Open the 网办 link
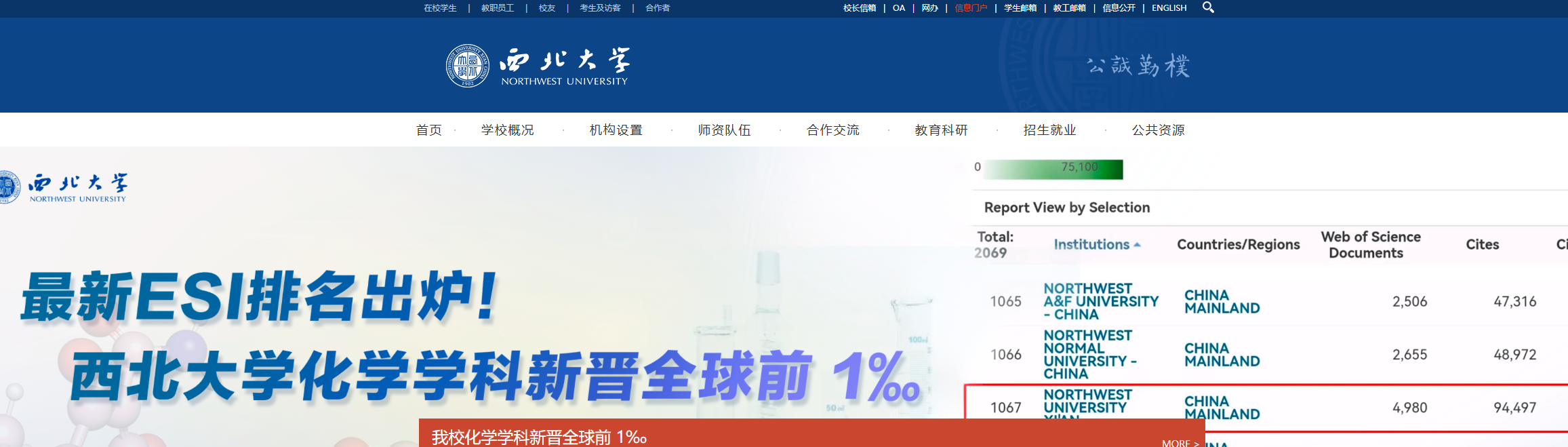 click(x=930, y=8)
